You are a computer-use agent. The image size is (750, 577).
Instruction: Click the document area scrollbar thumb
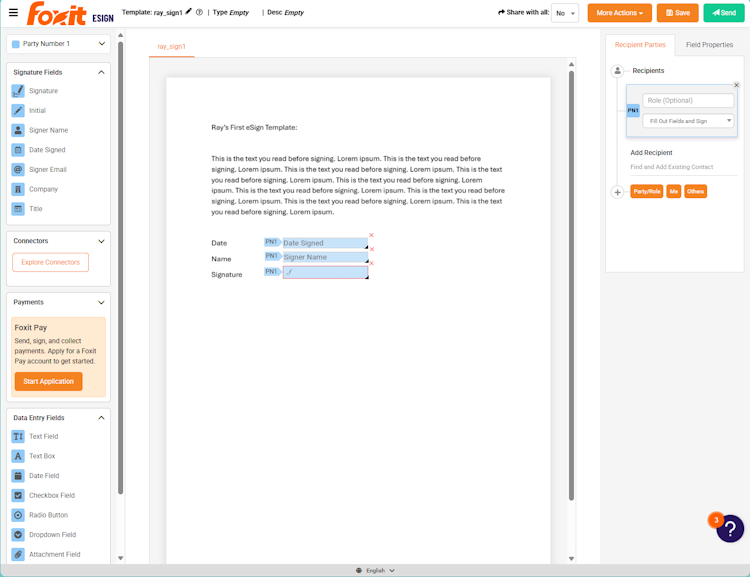coord(571,286)
